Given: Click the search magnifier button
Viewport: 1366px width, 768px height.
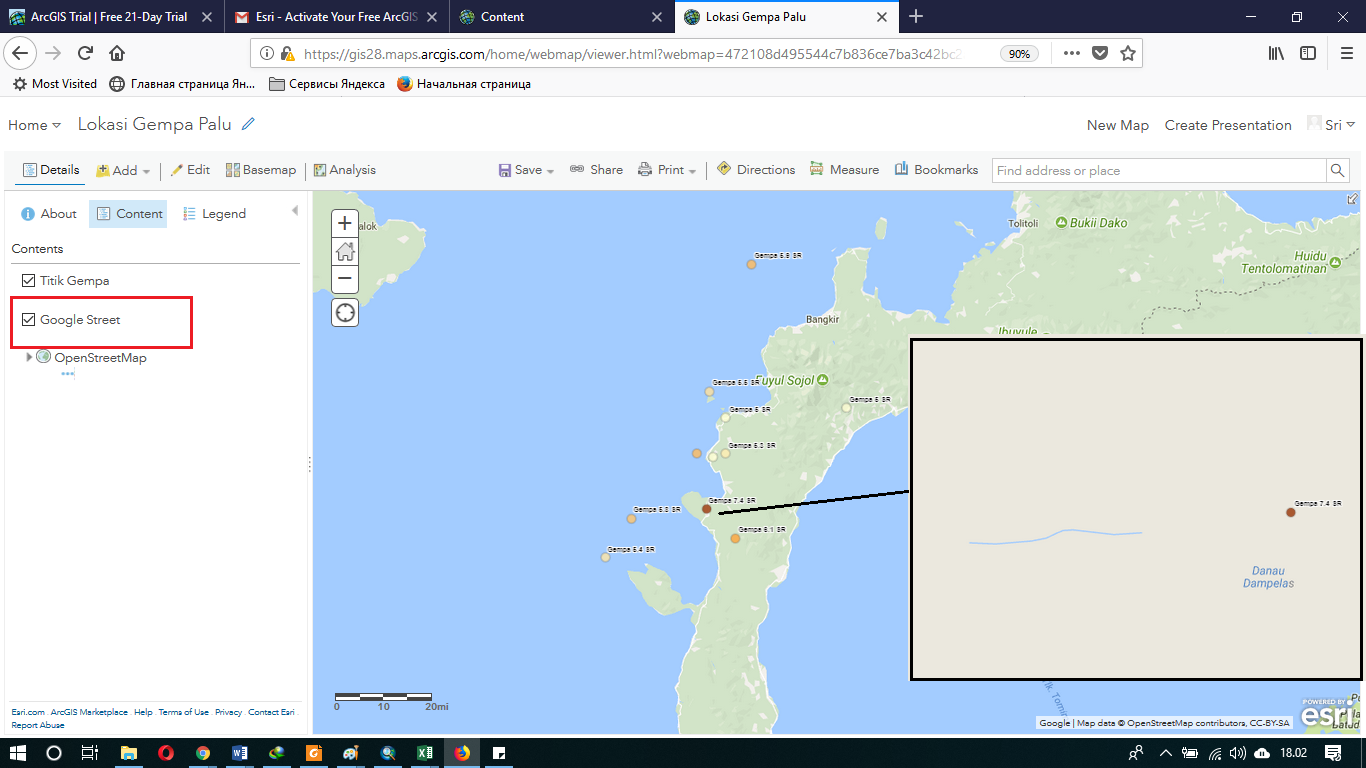Looking at the screenshot, I should (x=1337, y=171).
